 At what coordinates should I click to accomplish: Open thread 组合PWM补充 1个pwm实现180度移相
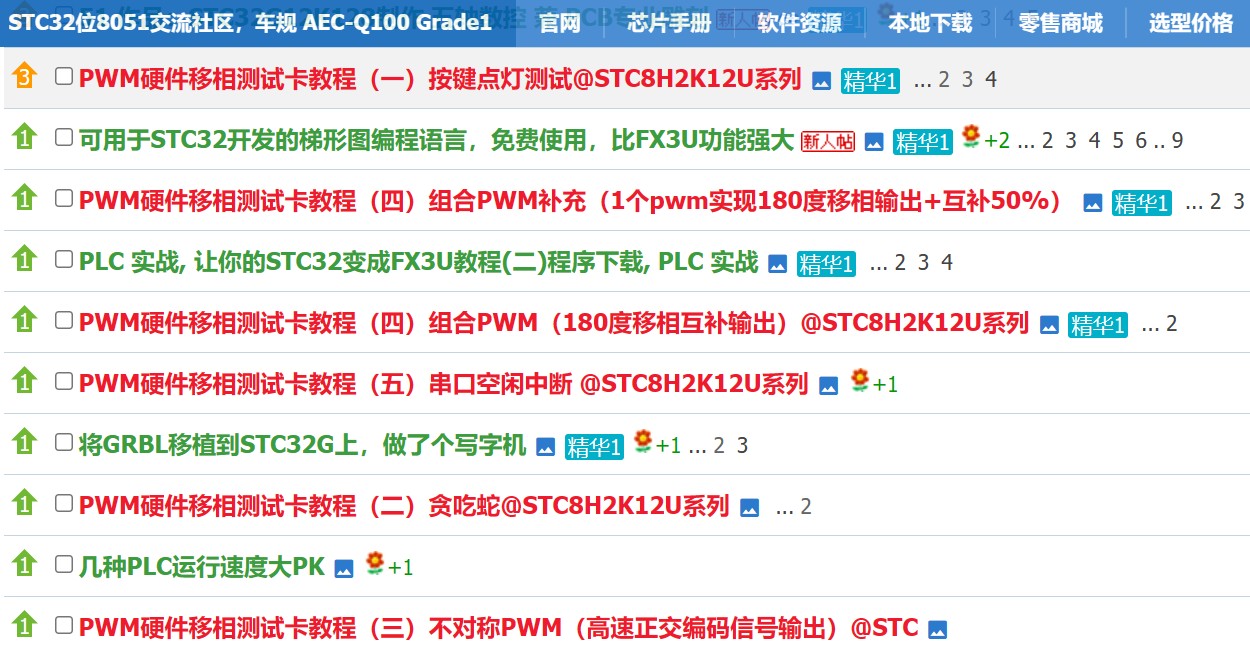572,201
